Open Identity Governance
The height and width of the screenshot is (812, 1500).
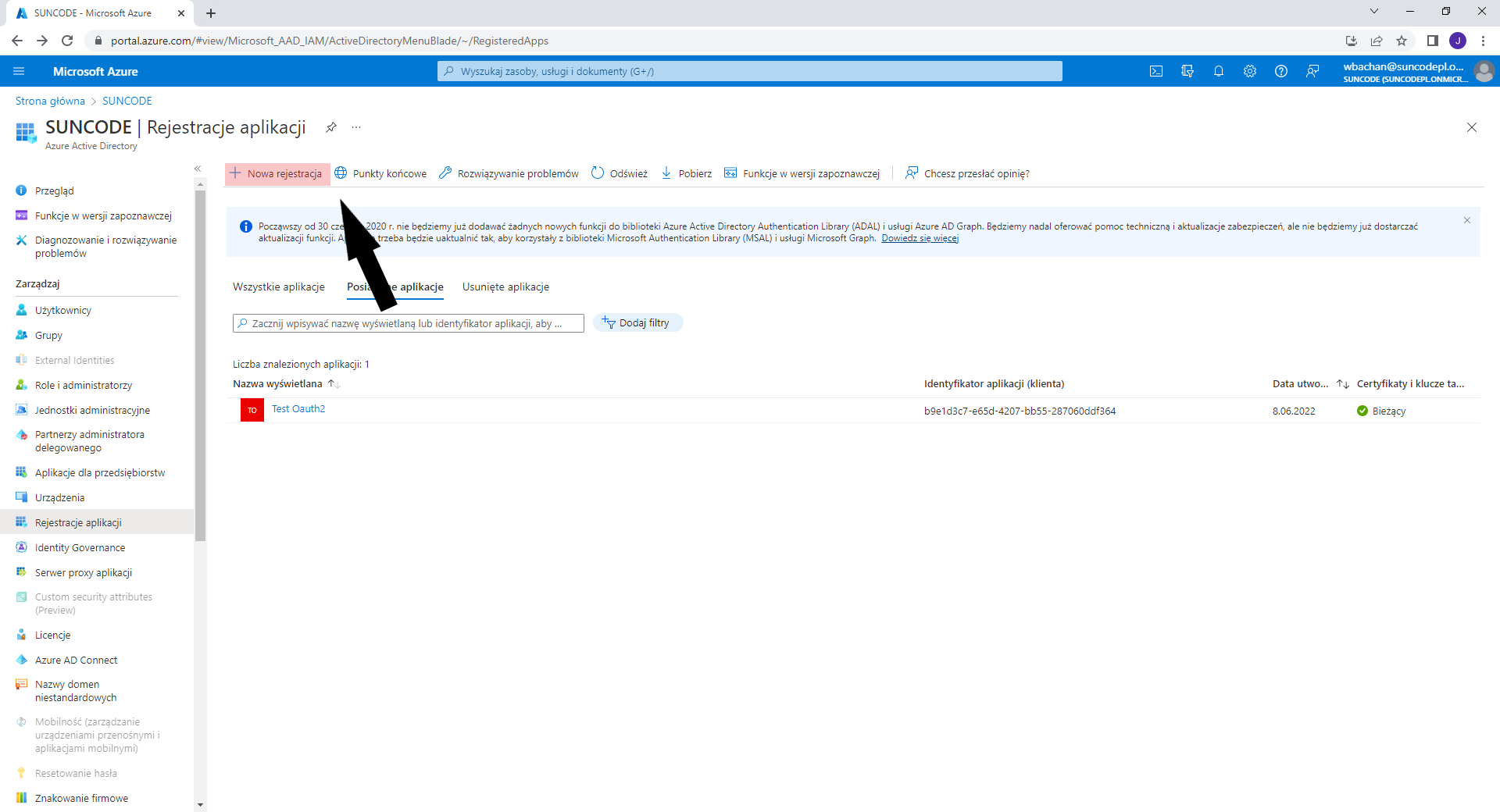(80, 547)
